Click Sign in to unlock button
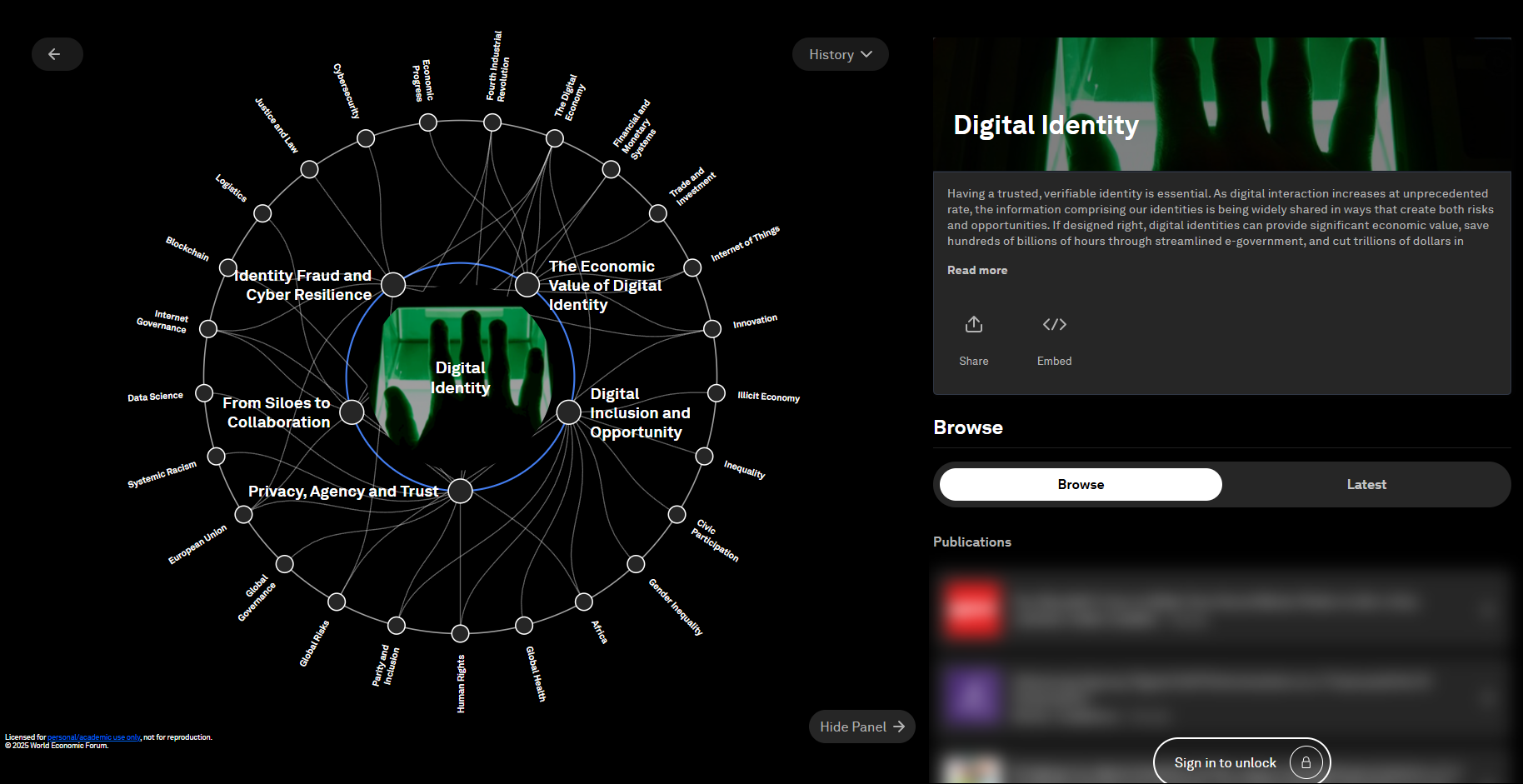Screen dimensions: 1523x784 click(1241, 762)
